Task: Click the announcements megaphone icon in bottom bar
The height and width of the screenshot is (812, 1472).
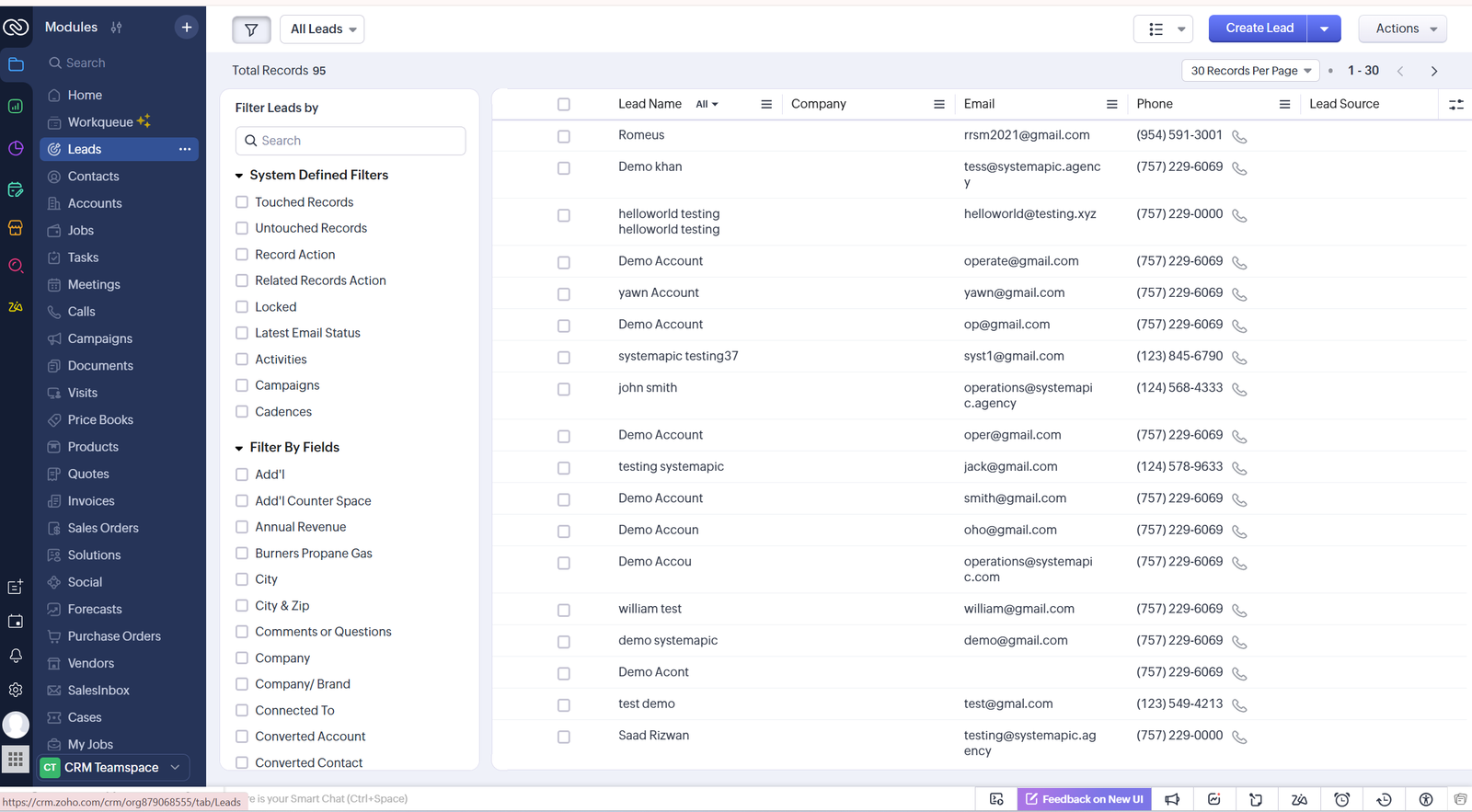Action: (1172, 799)
